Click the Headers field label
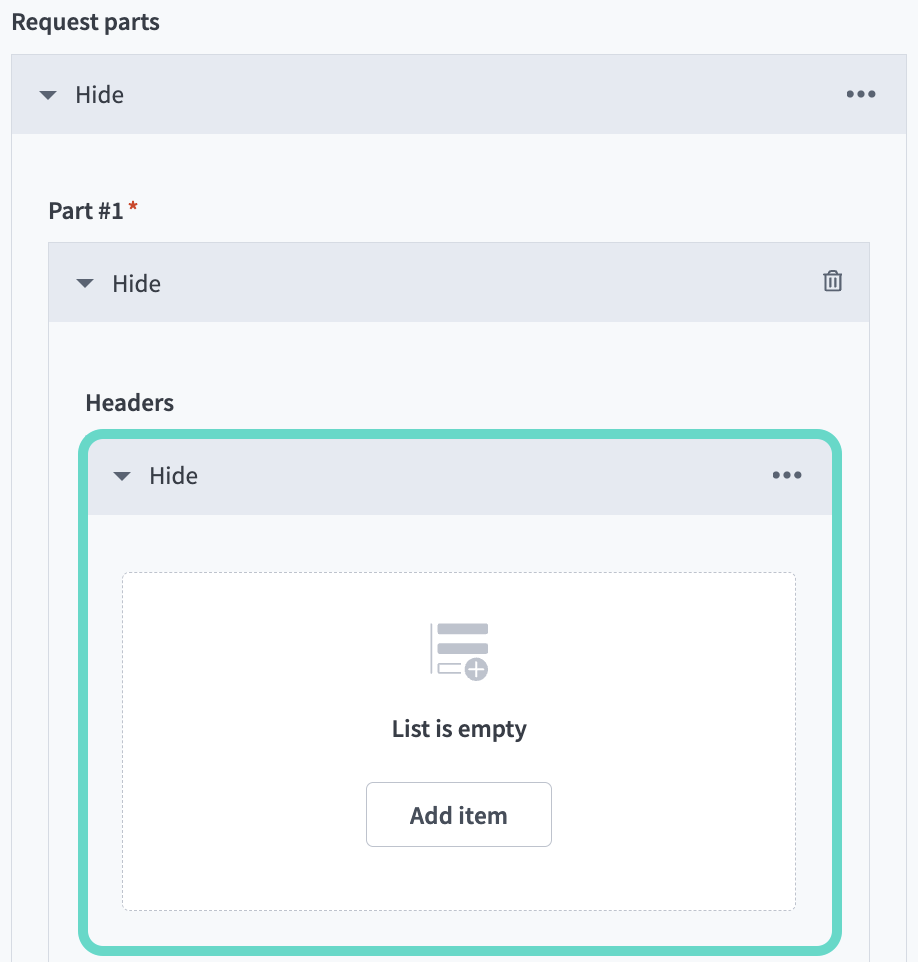This screenshot has width=918, height=962. (x=130, y=403)
